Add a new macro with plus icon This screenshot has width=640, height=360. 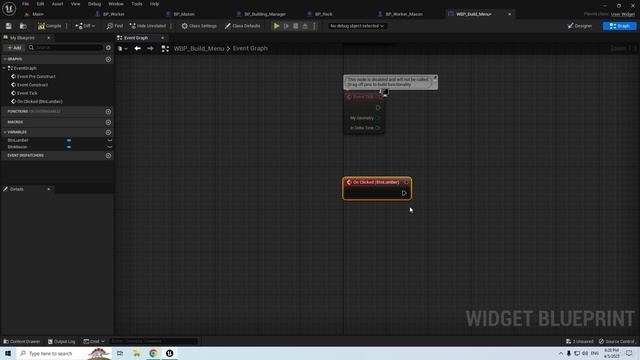pyautogui.click(x=108, y=122)
